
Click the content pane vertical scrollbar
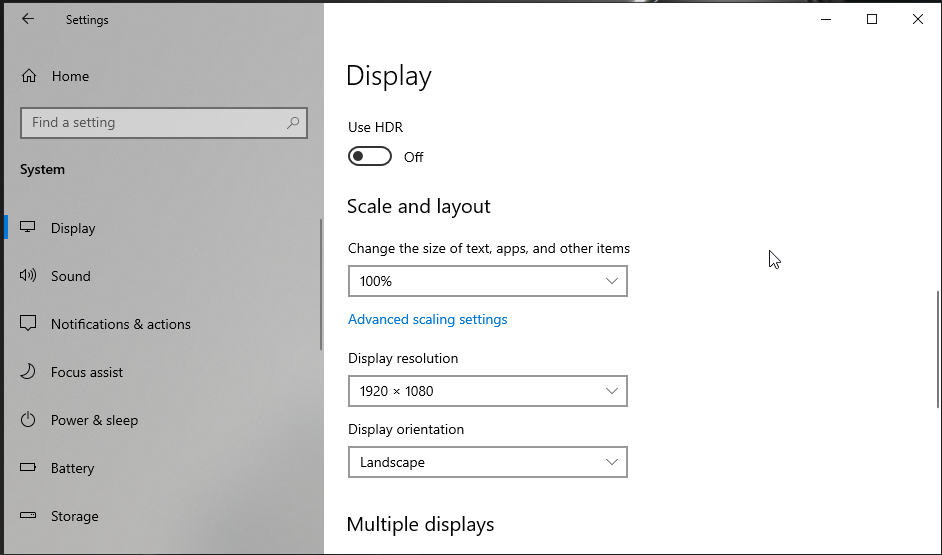937,350
